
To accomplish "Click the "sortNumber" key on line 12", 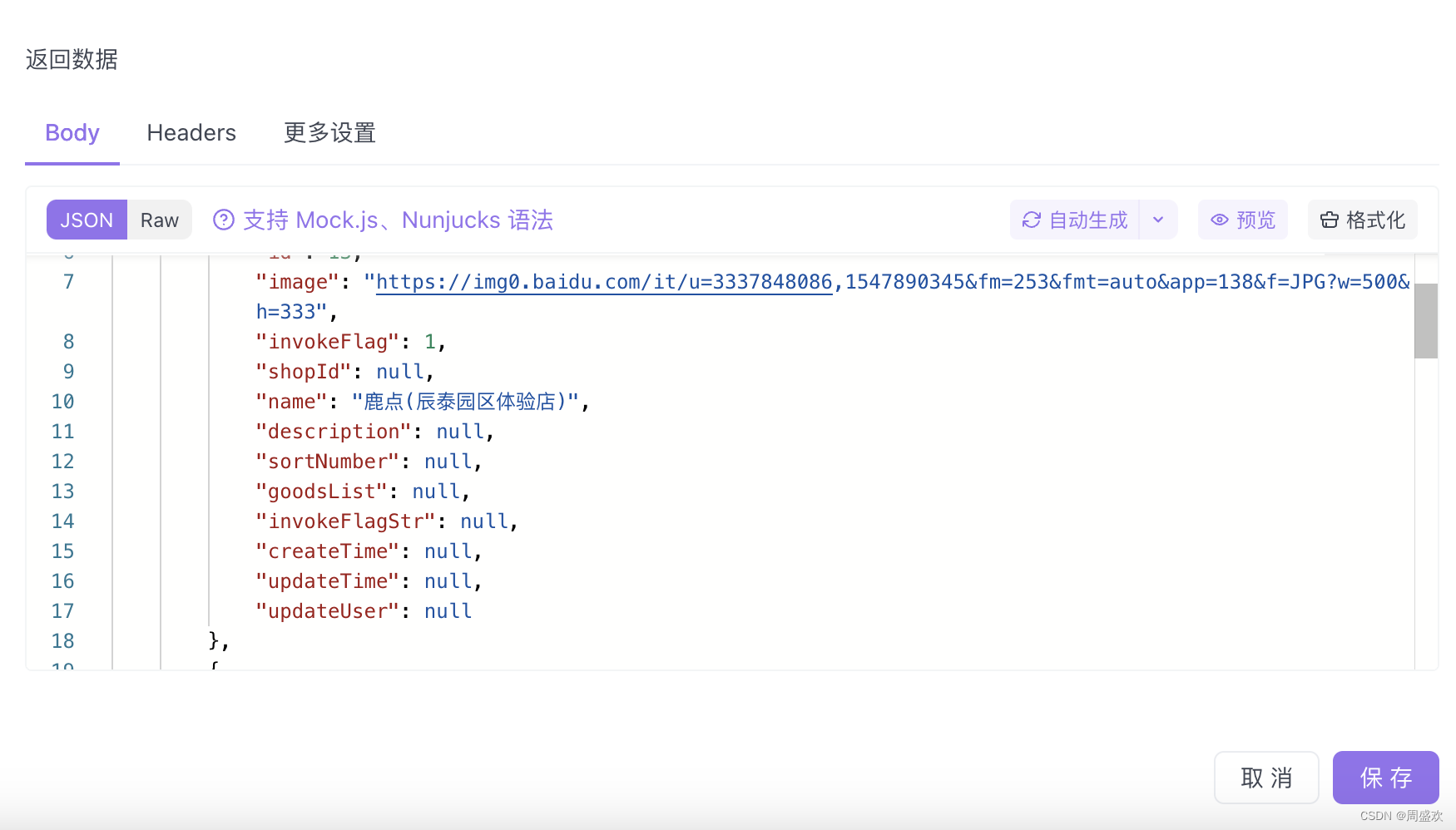I will point(328,462).
